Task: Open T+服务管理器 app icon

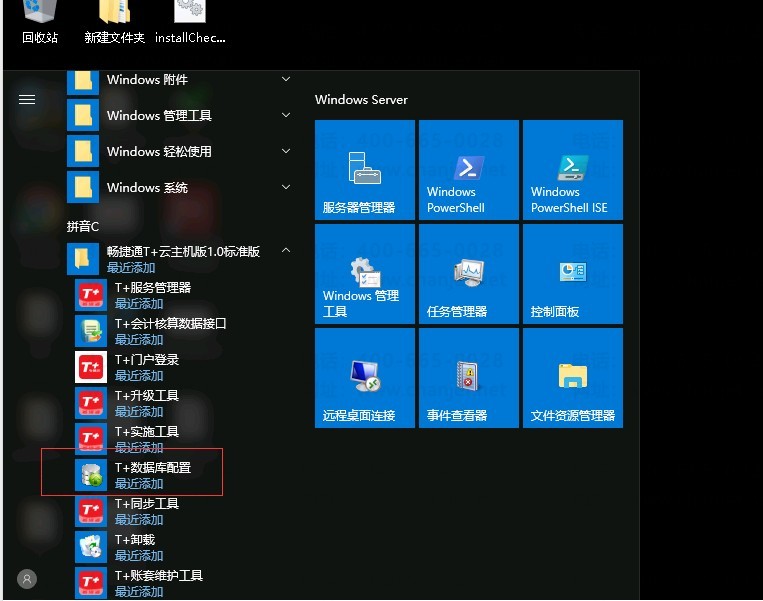Action: coord(91,295)
